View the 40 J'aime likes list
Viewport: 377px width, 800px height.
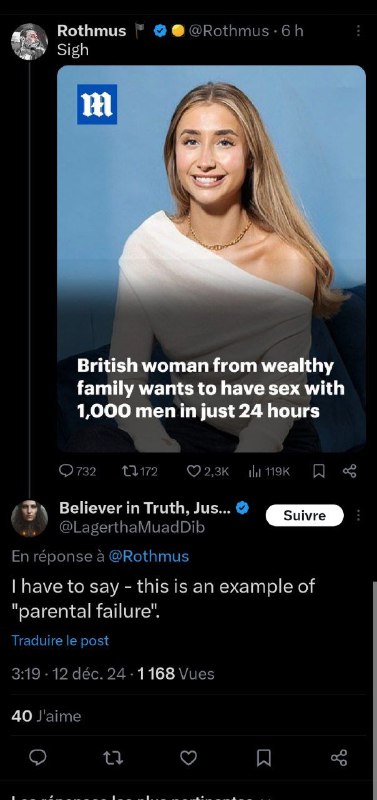pyautogui.click(x=46, y=716)
